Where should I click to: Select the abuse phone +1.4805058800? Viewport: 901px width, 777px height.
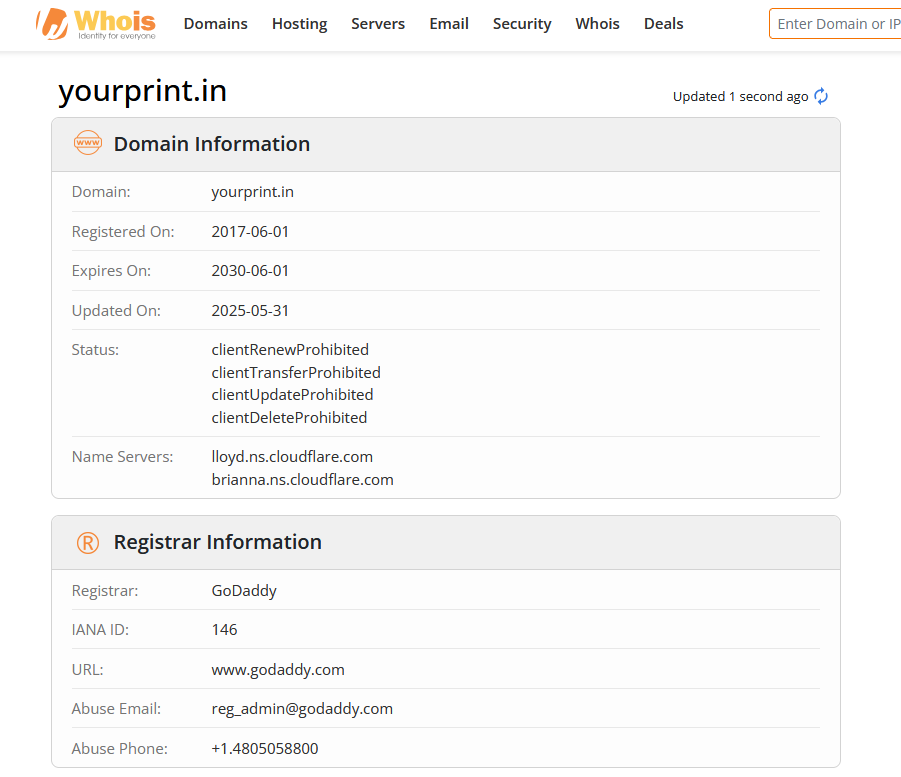click(x=265, y=748)
